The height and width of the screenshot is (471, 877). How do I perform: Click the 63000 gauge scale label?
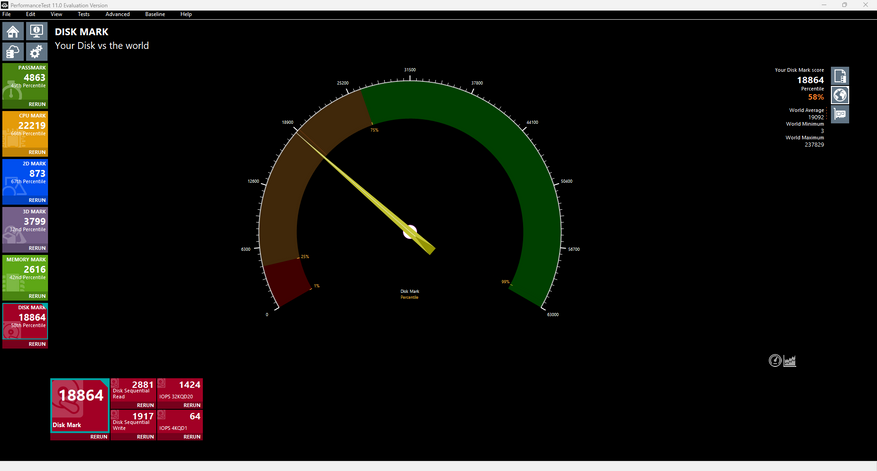click(553, 314)
